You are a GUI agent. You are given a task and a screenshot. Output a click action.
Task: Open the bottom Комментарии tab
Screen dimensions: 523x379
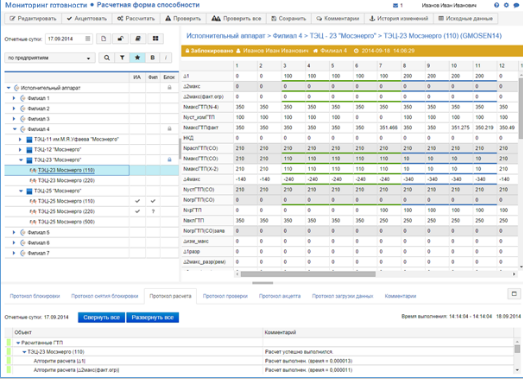(x=400, y=296)
